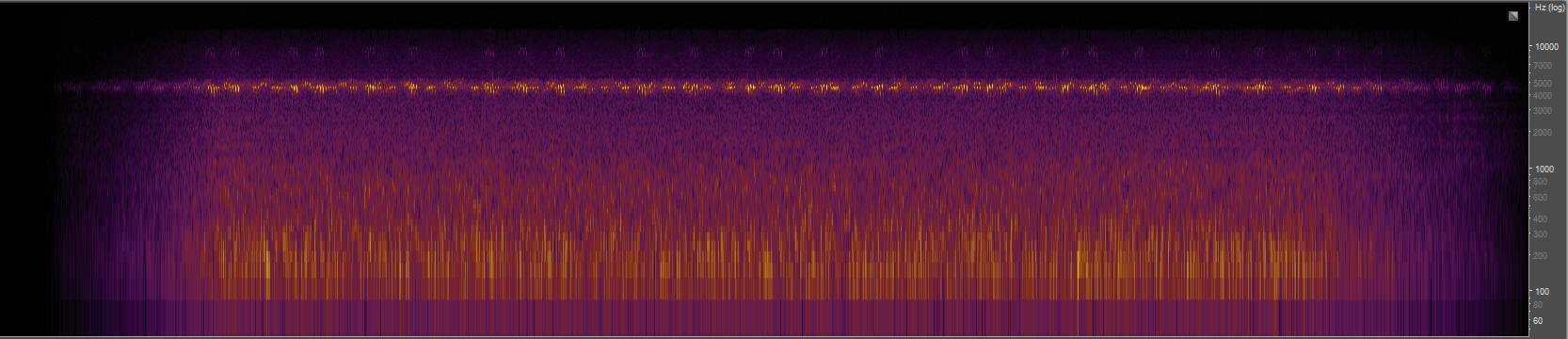
Task: Click the 60 Hz mark on frequency ruler
Action: click(1538, 321)
